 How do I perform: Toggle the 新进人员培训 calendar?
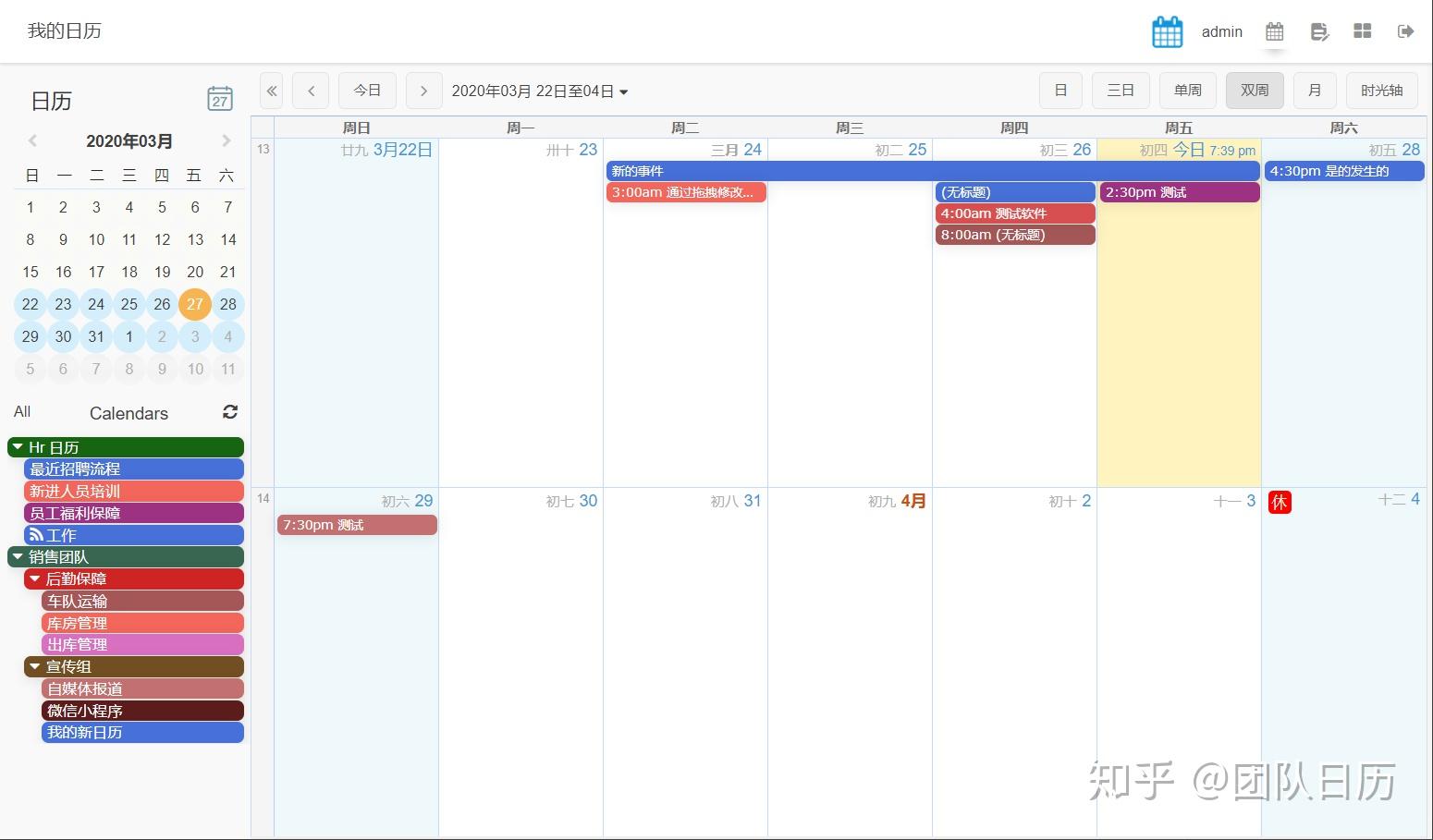[x=134, y=492]
